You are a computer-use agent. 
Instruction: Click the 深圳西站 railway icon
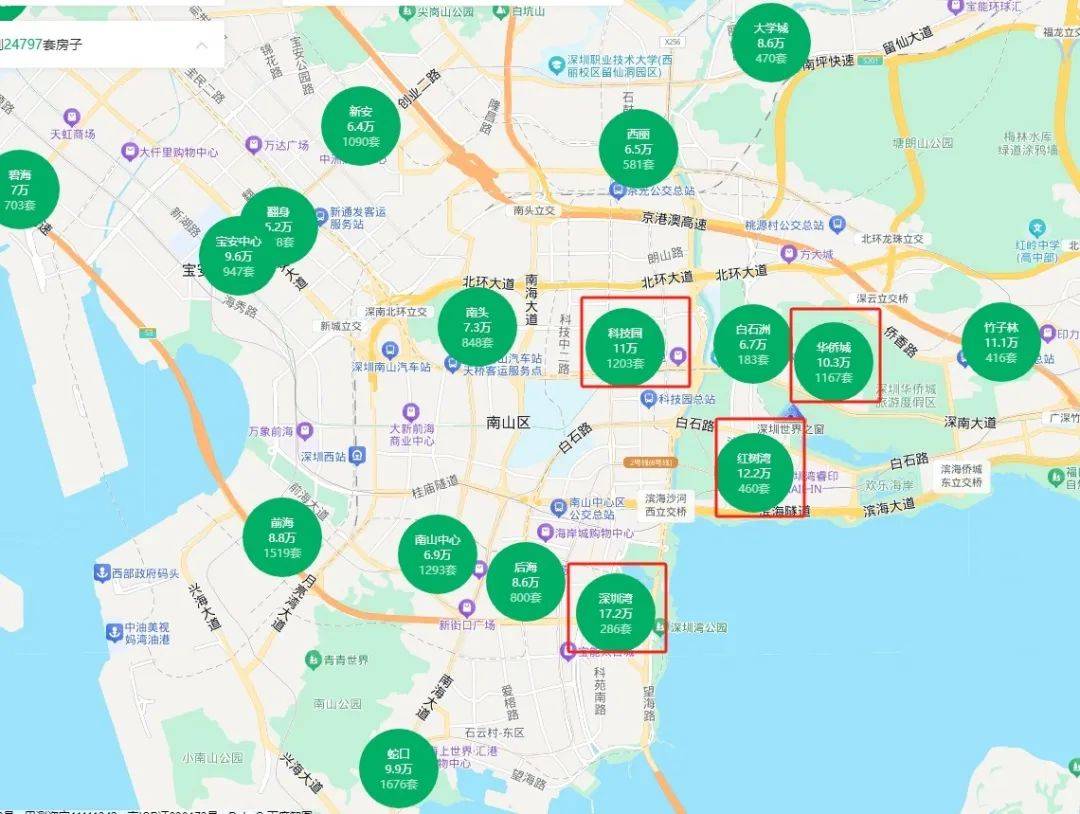(357, 455)
